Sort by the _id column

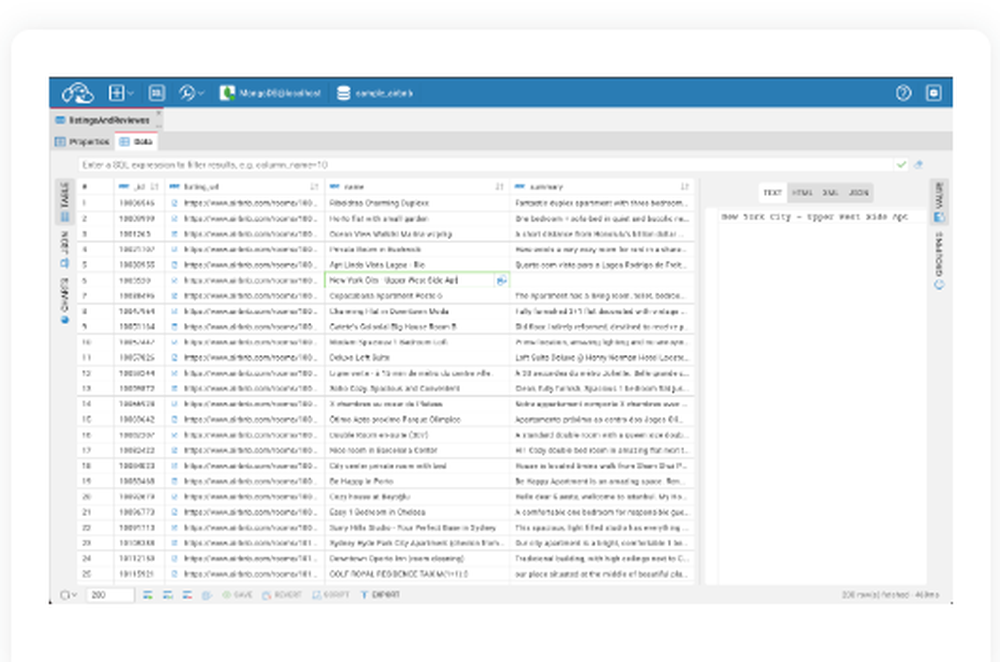point(155,187)
